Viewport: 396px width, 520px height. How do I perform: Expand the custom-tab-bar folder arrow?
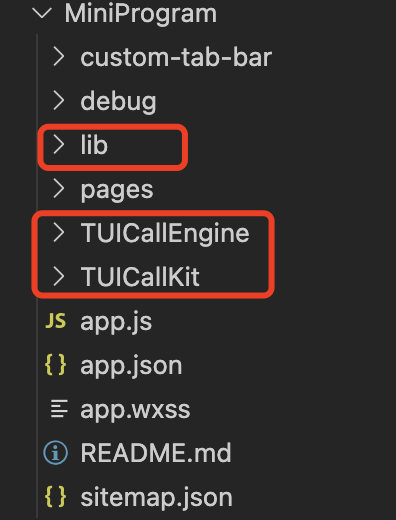[x=59, y=57]
